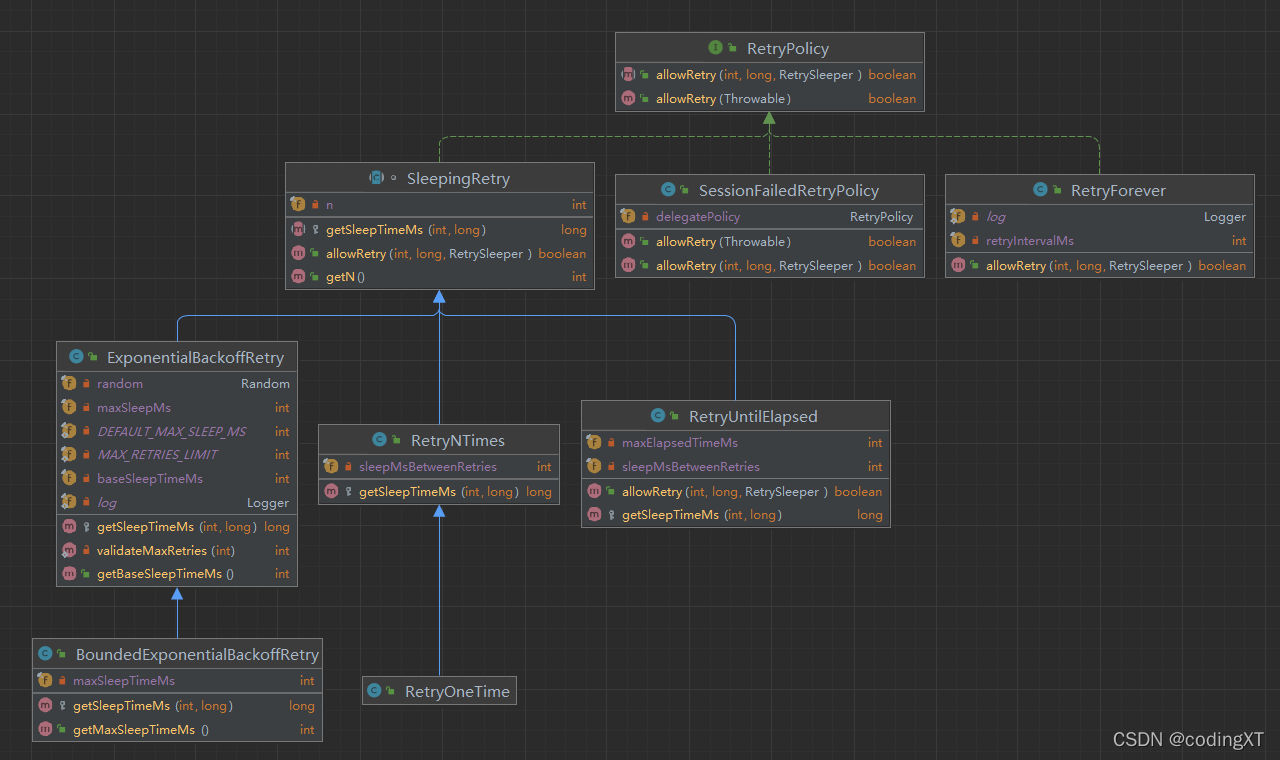
Task: Select allowRetry(int, long, RetrySleeper) in RetryPolicy
Action: click(759, 74)
